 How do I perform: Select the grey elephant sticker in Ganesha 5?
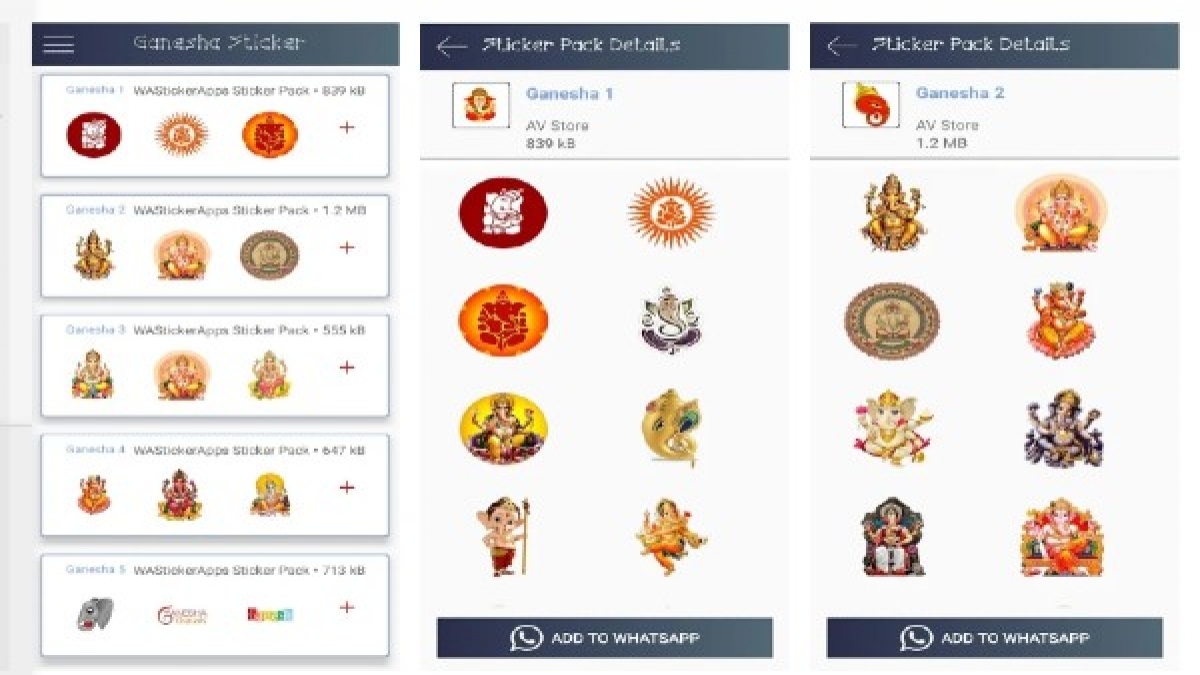point(94,614)
